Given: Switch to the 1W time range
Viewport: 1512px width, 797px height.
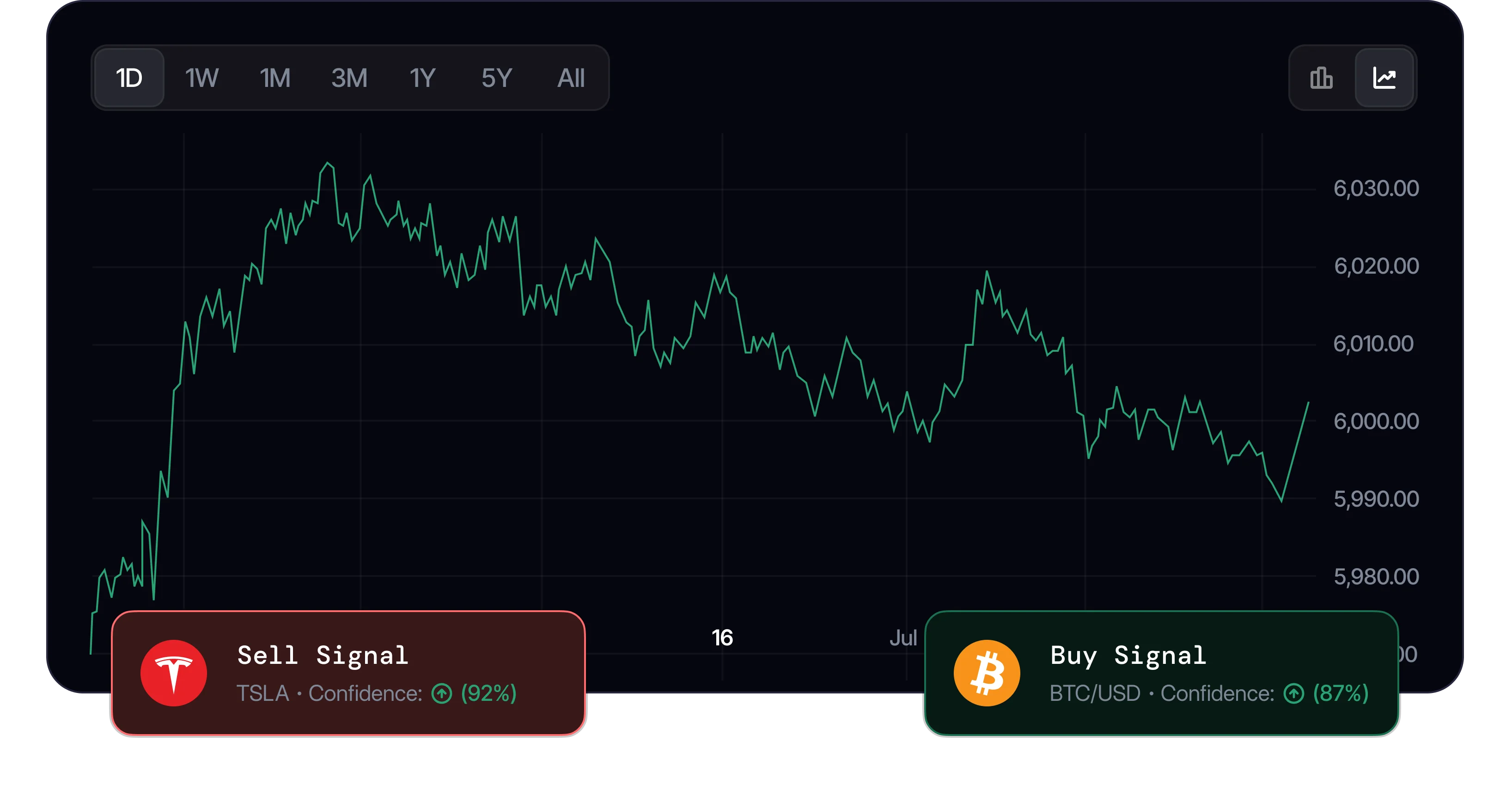Looking at the screenshot, I should 202,78.
